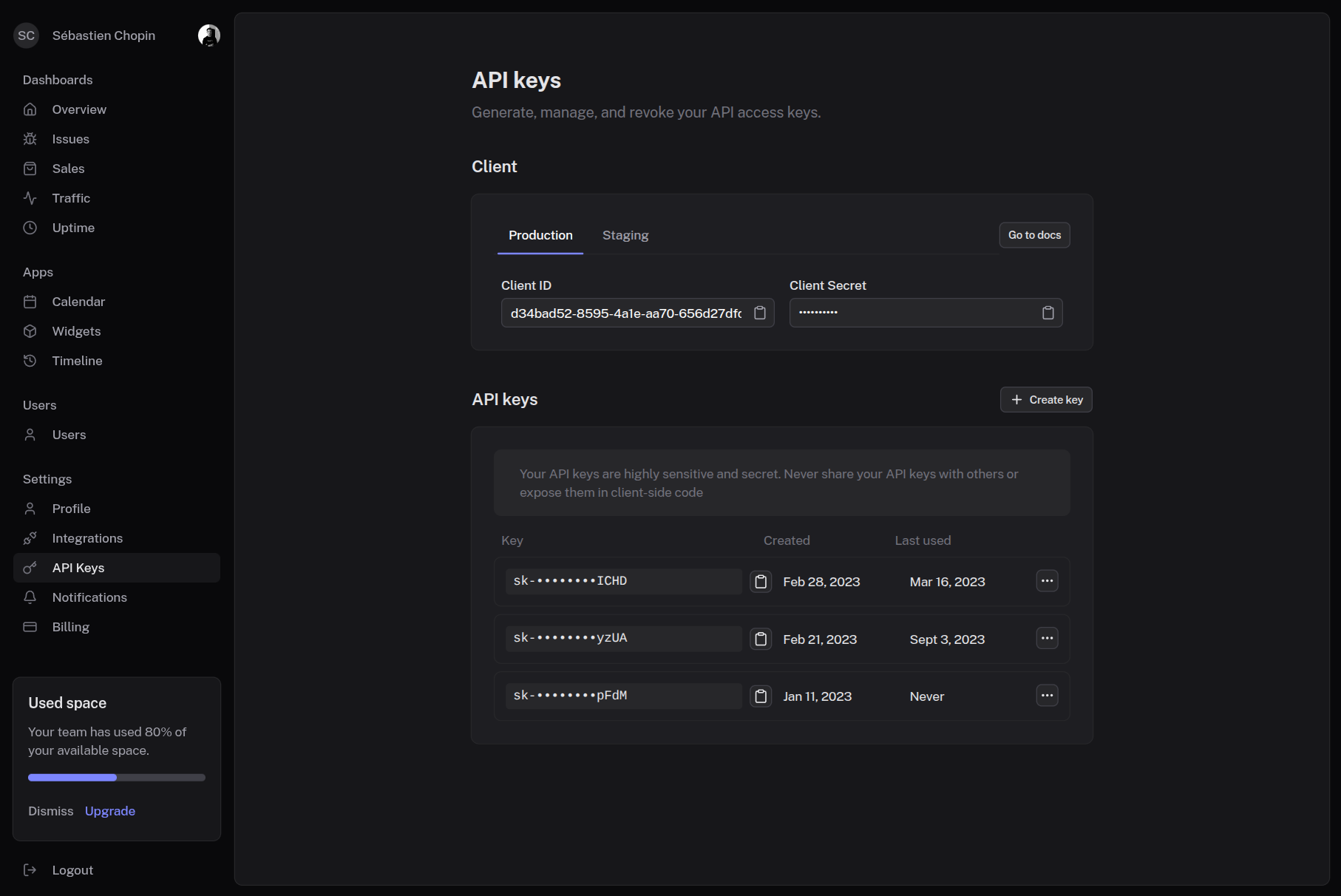Dismiss the Used space notice

(51, 811)
